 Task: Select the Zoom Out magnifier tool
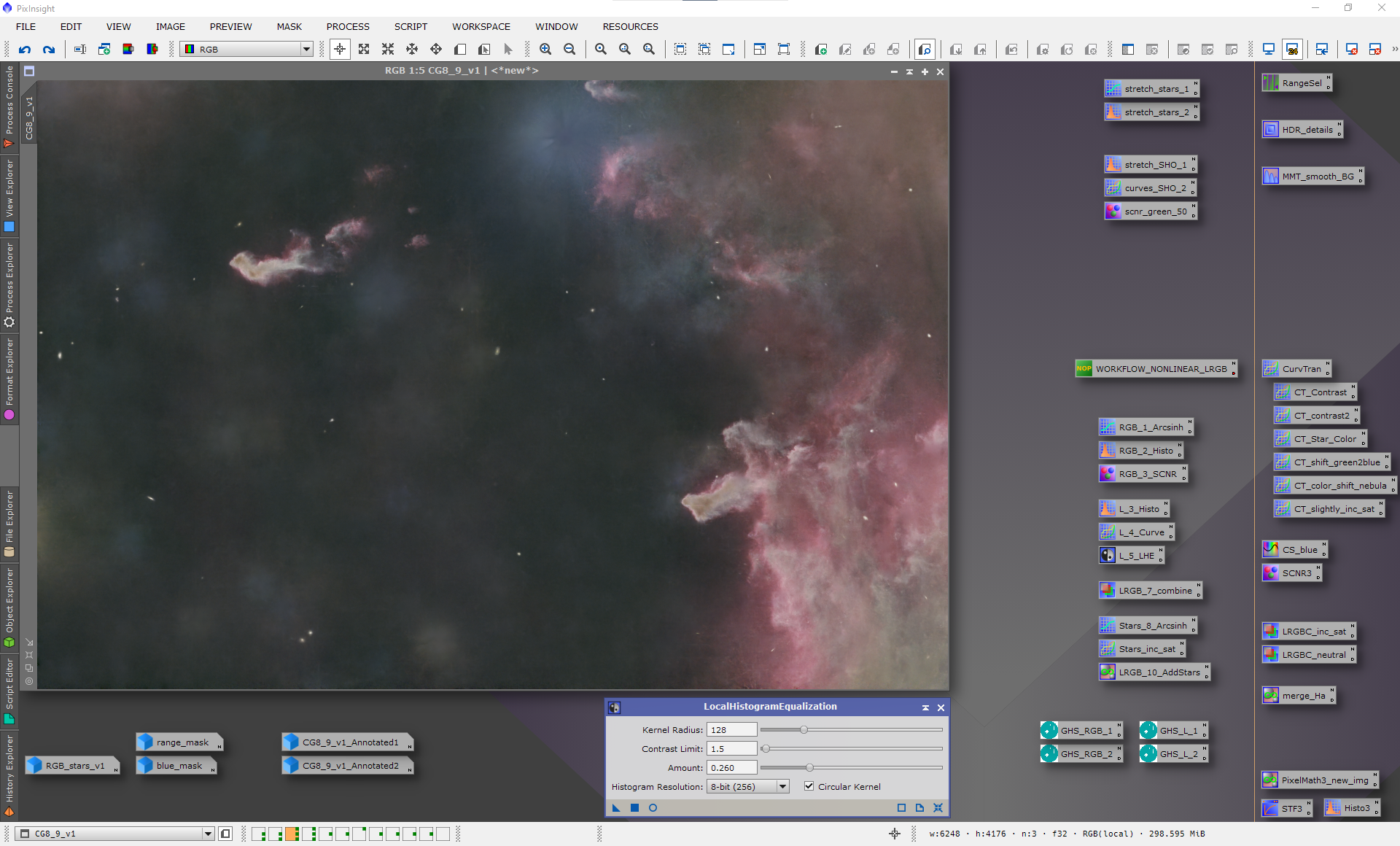point(569,50)
